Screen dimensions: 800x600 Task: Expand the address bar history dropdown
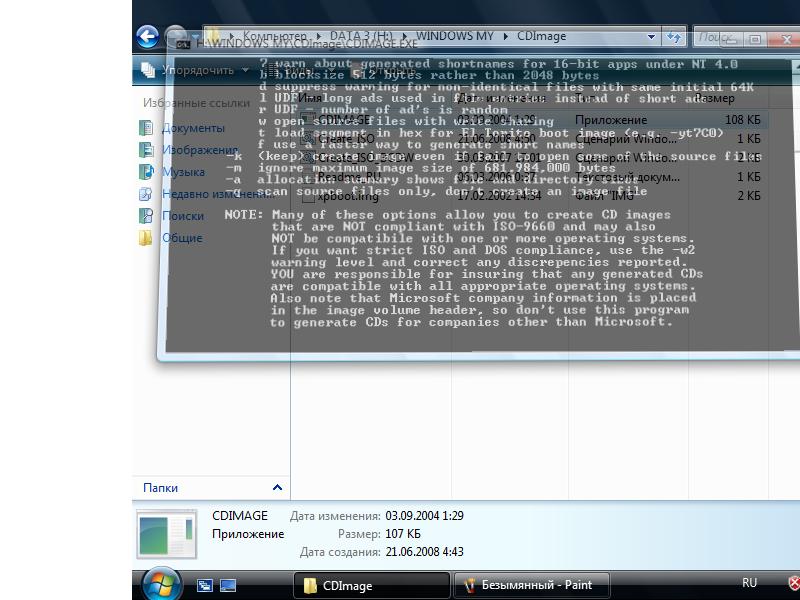point(651,37)
